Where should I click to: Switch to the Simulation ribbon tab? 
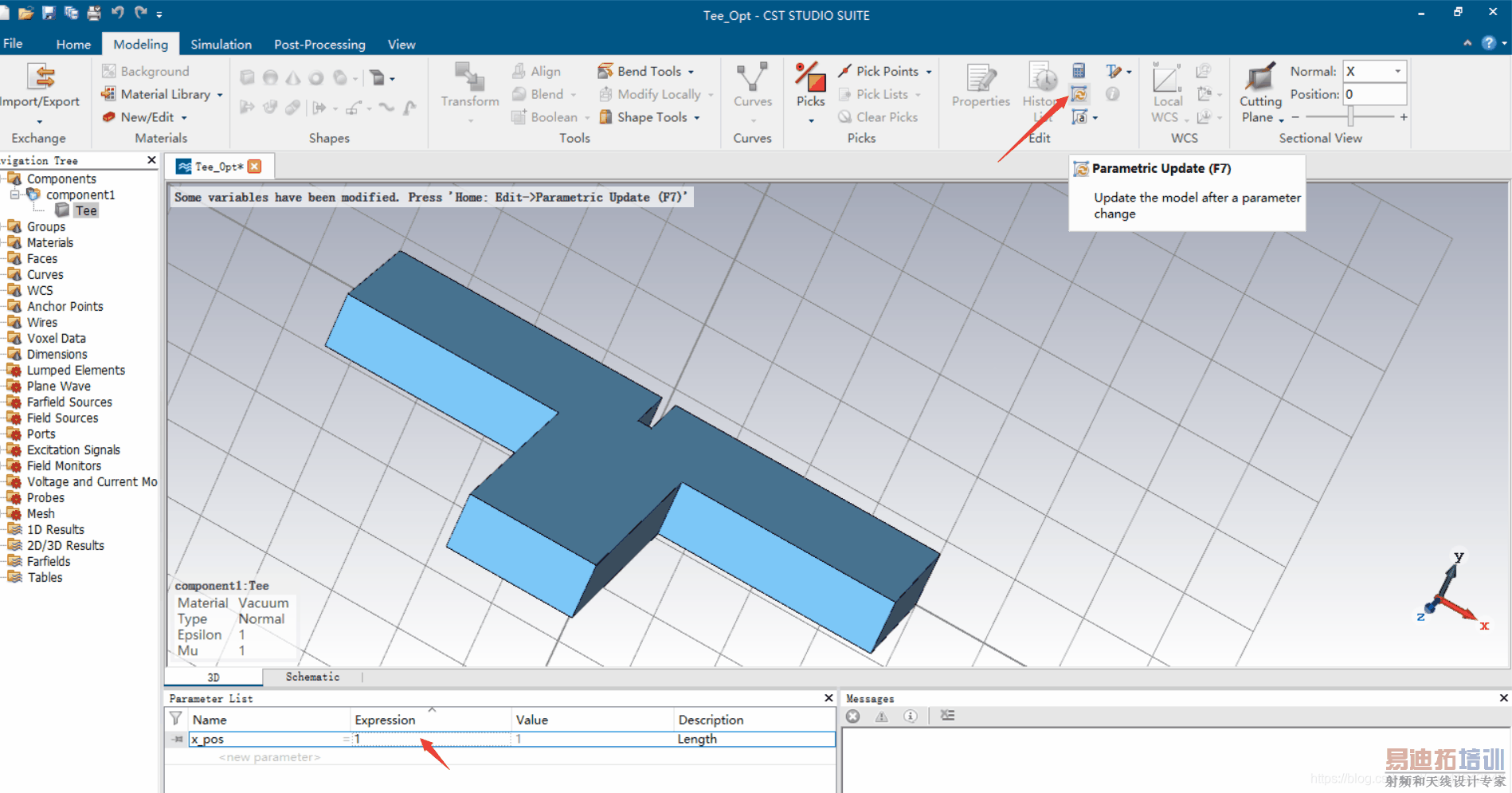[x=221, y=45]
